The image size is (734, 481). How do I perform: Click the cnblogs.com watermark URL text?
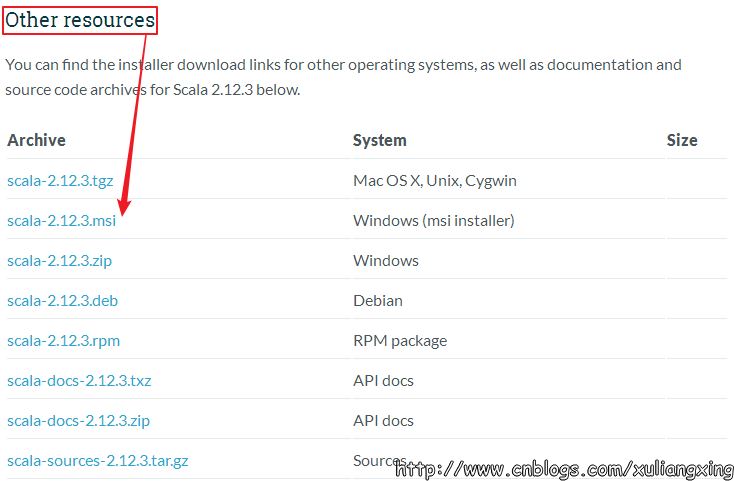pos(563,468)
